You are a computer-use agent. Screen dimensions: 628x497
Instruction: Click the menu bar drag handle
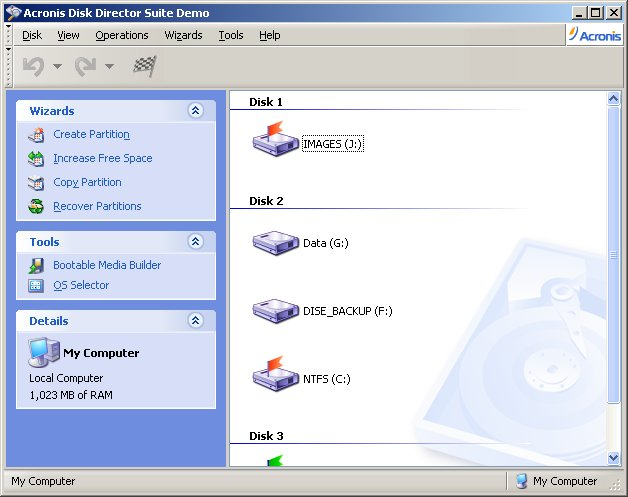(8, 35)
